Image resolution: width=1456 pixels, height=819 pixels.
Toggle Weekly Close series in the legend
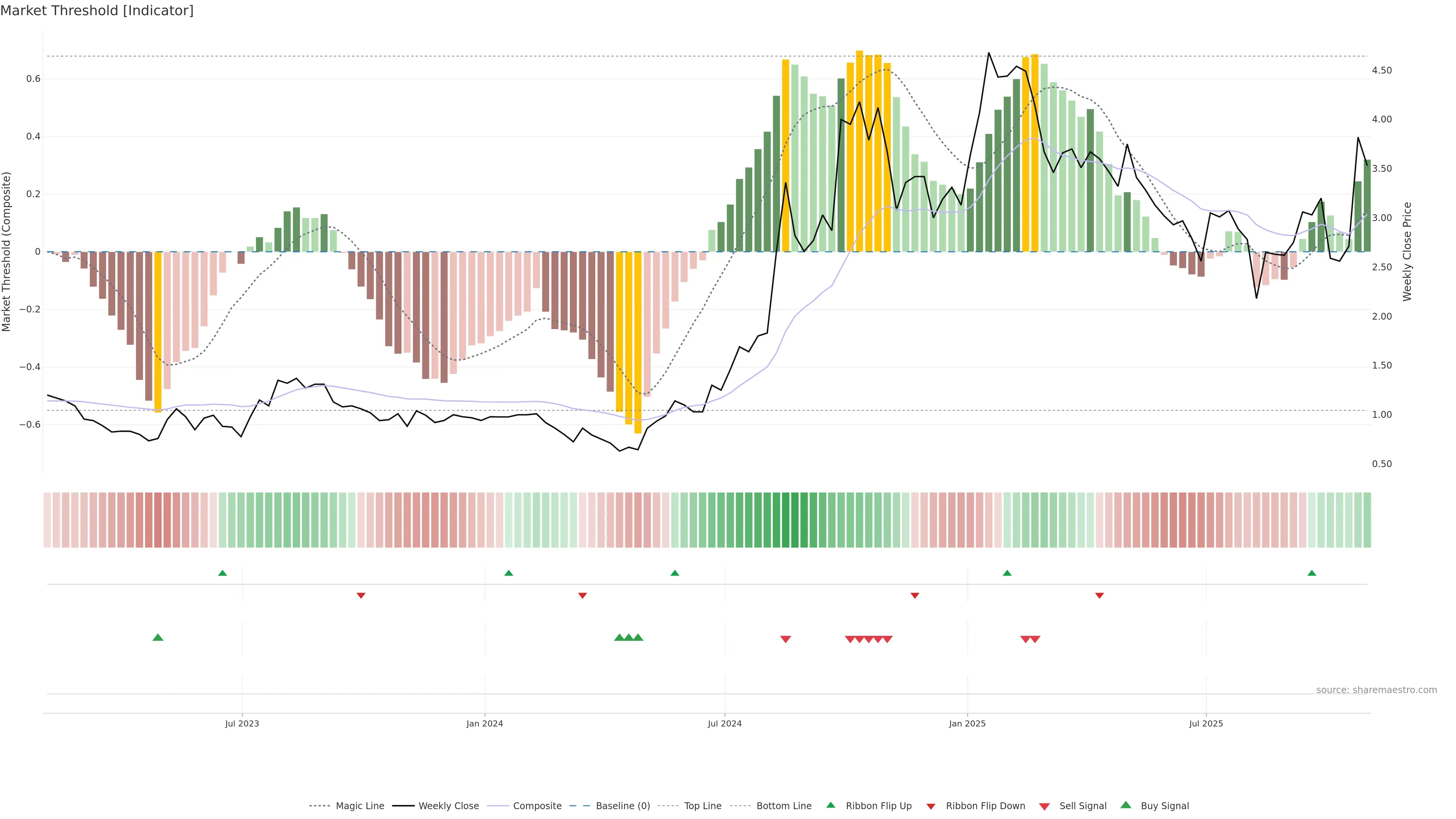(448, 806)
